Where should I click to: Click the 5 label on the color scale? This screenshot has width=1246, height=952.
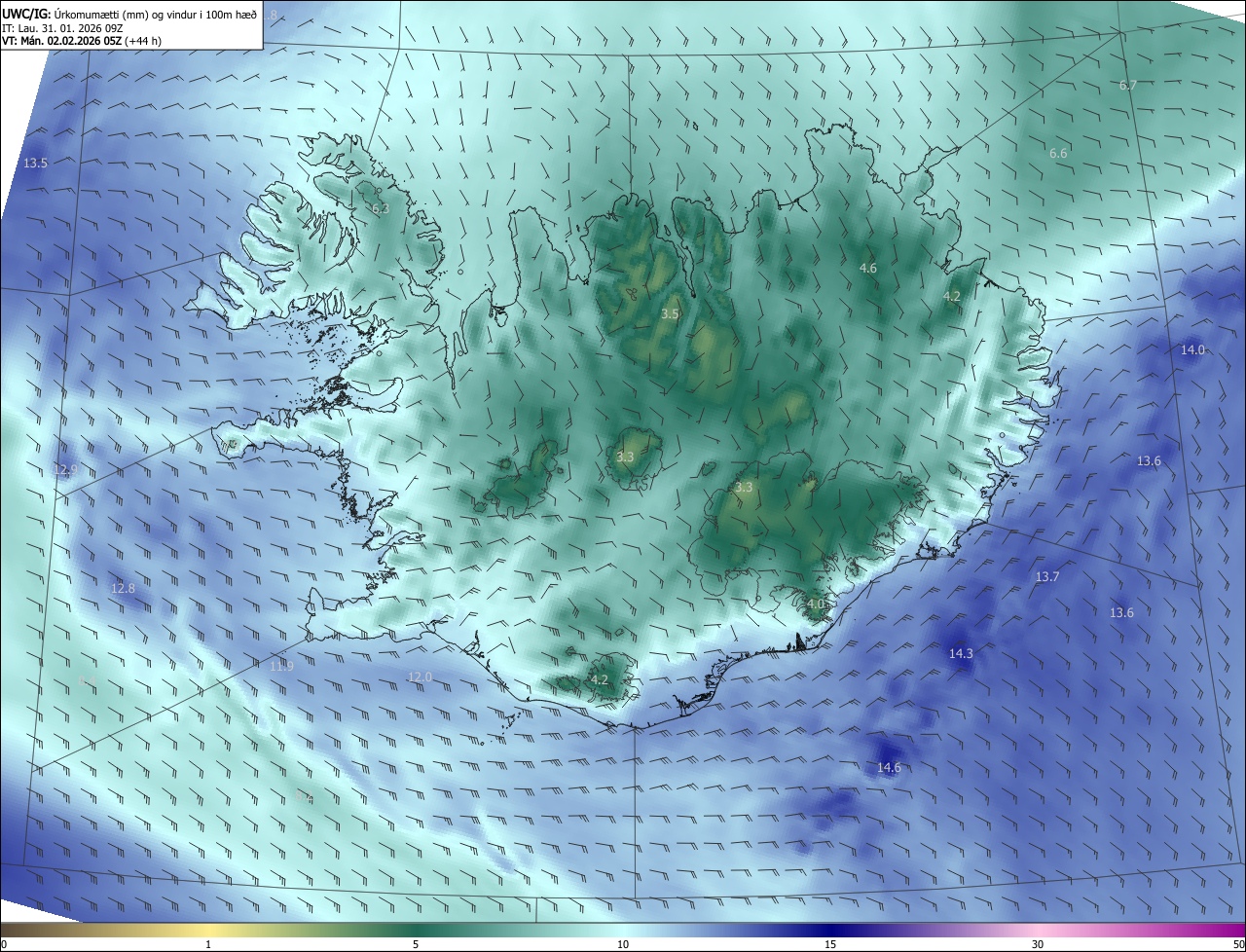coord(416,944)
